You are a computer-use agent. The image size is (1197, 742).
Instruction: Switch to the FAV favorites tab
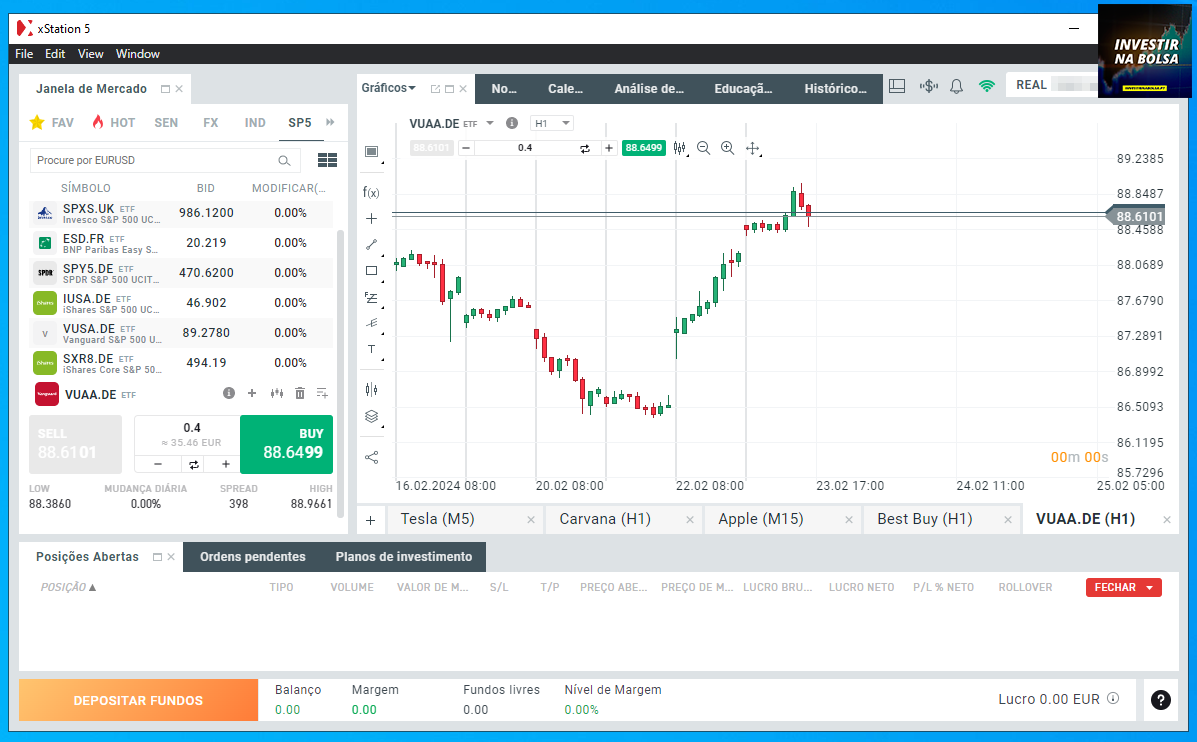[52, 122]
